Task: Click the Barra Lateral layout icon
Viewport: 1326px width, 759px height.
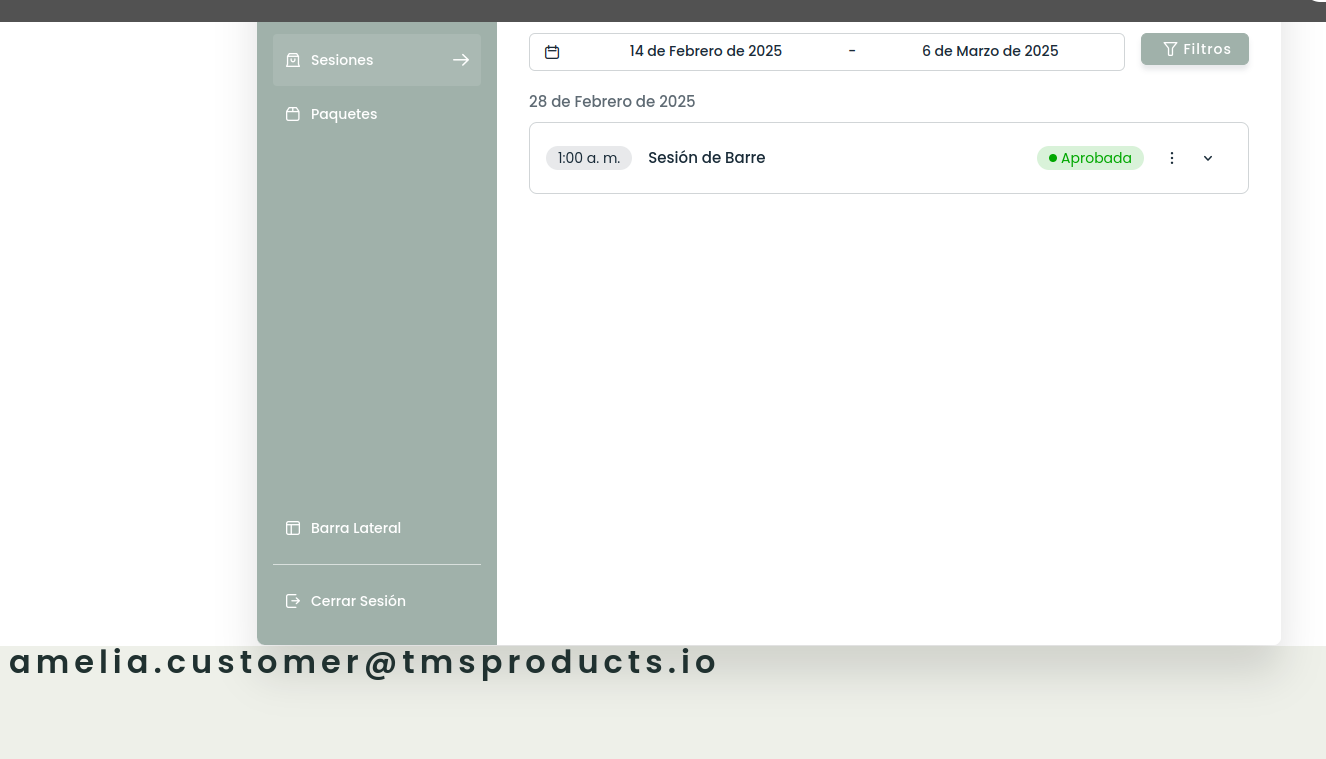Action: [293, 528]
